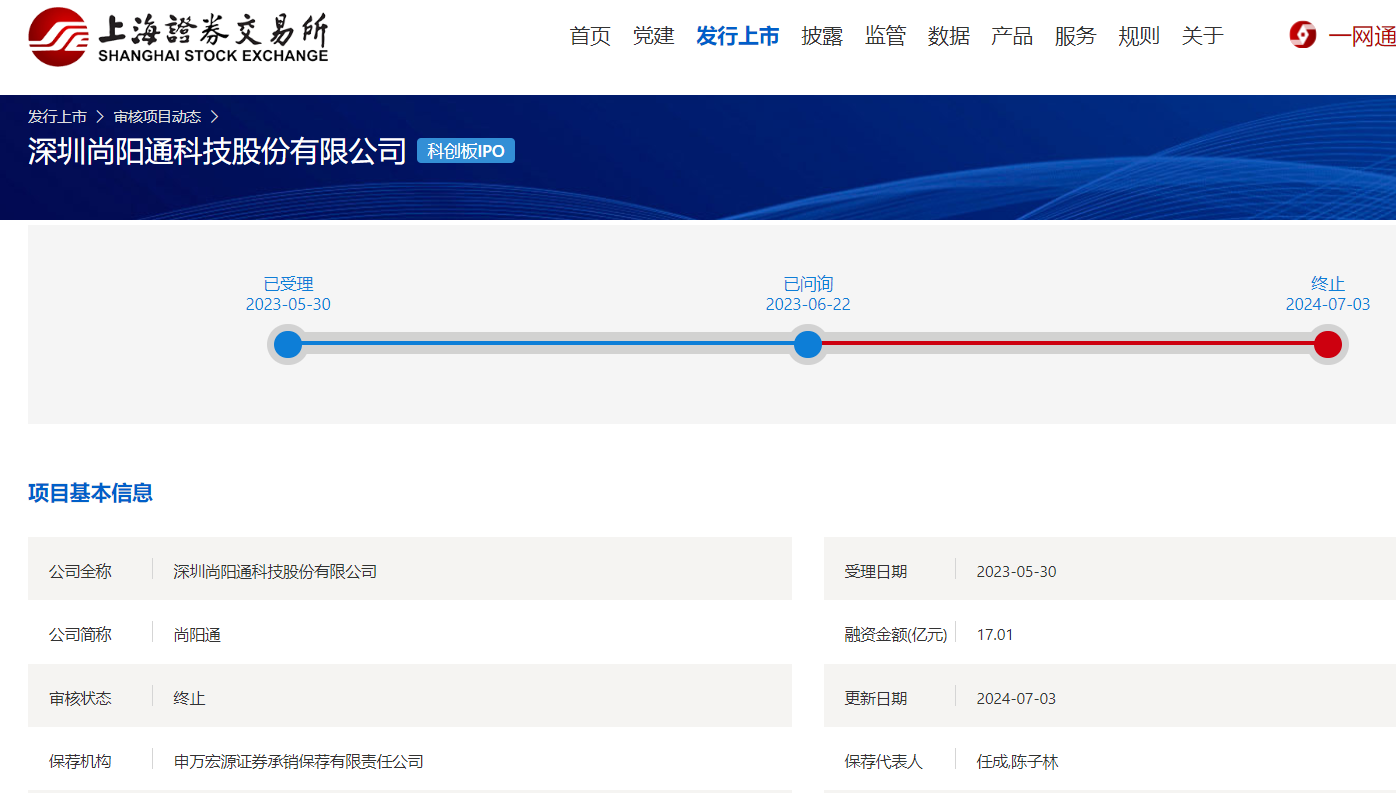Click the Shanghai Stock Exchange logo
The height and width of the screenshot is (793, 1396).
[x=178, y=36]
